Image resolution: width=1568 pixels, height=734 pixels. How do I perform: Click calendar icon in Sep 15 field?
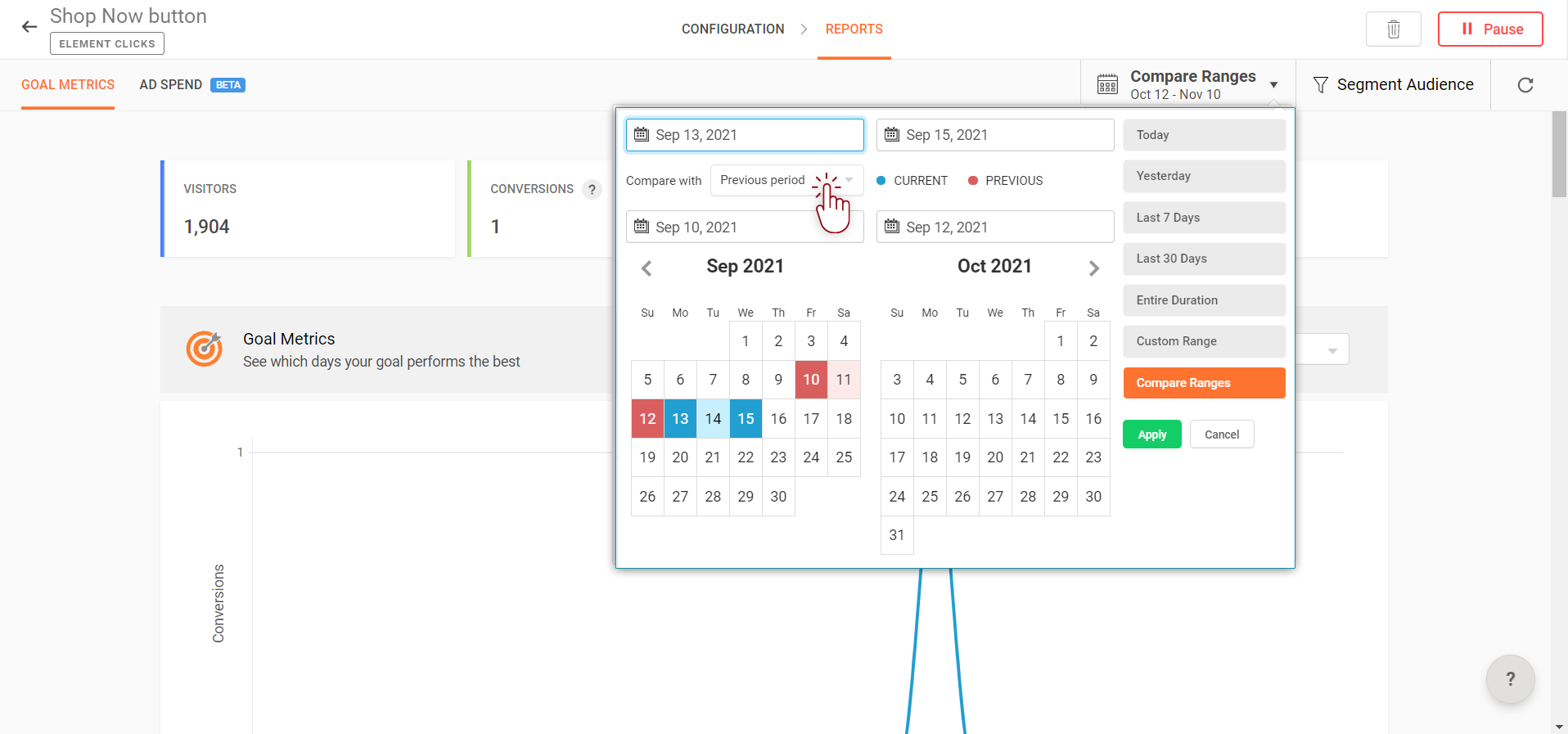click(892, 134)
